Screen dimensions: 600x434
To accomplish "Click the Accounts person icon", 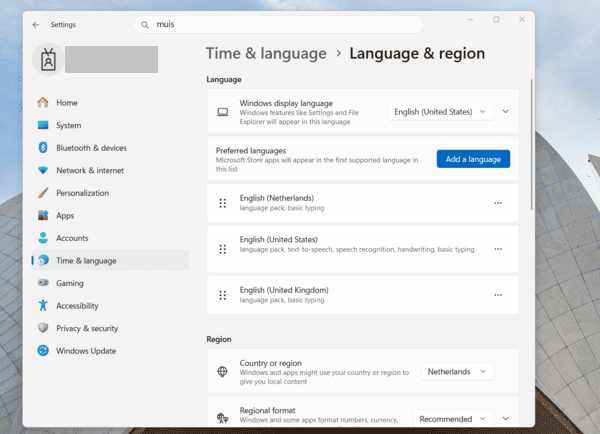I will (43, 238).
